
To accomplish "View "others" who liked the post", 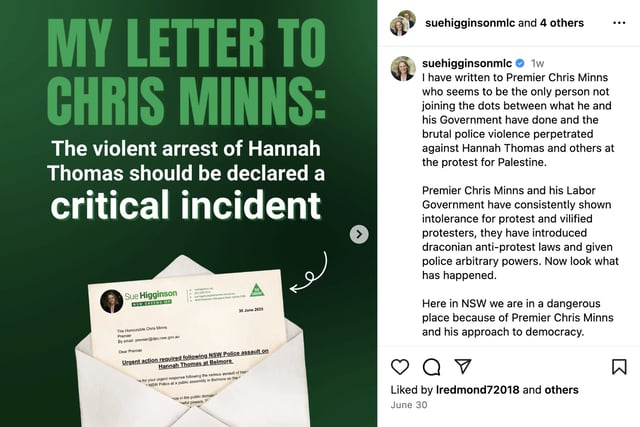I will 561,390.
